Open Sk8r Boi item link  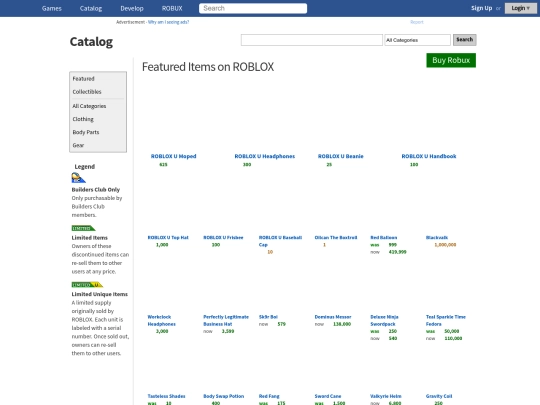(268, 317)
